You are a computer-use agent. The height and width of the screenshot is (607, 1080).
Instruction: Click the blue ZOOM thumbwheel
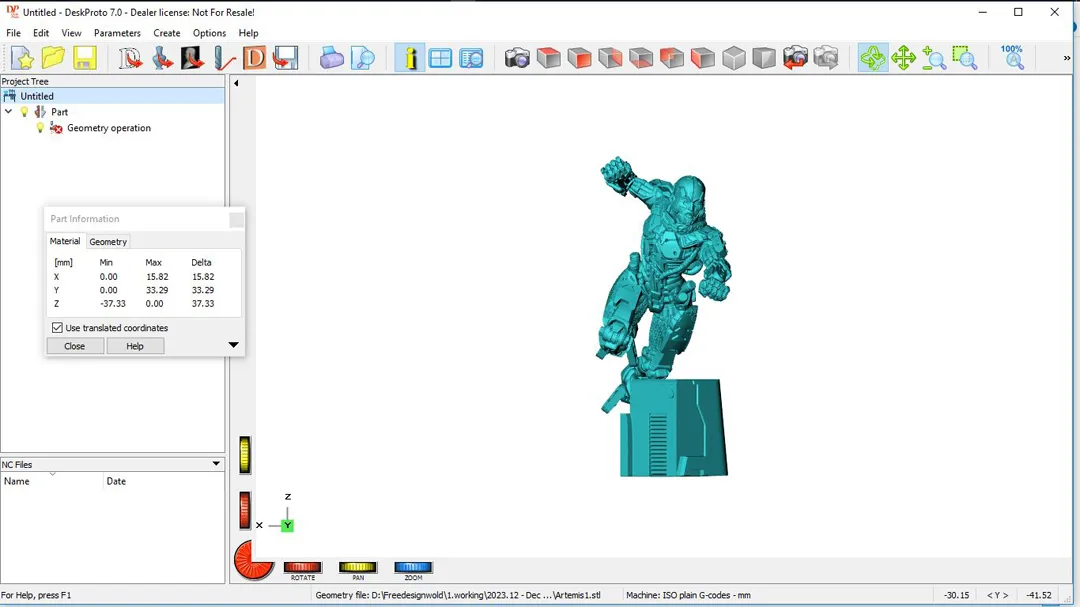click(x=413, y=568)
